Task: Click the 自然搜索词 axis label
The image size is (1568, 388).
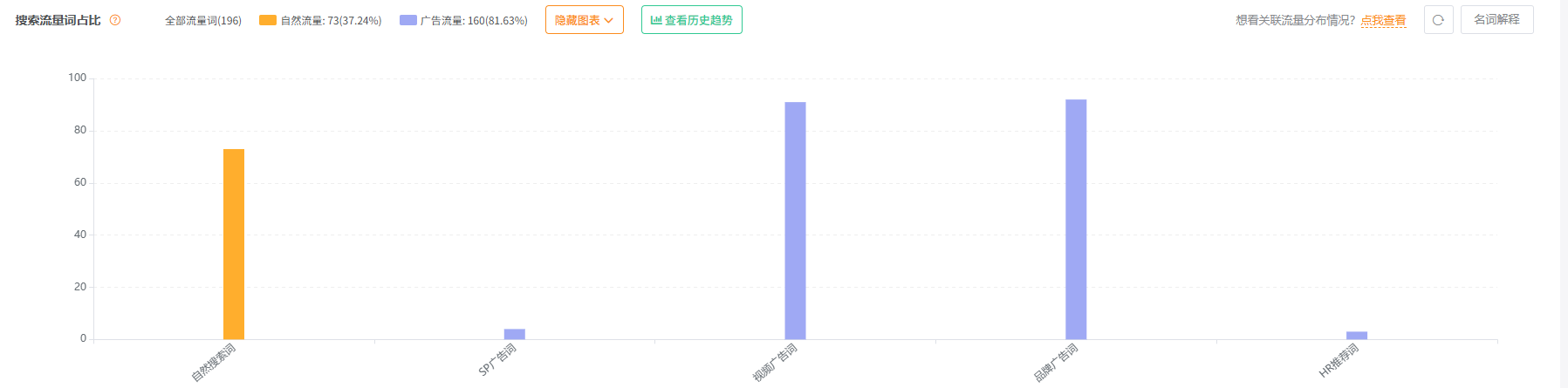Action: 214,363
